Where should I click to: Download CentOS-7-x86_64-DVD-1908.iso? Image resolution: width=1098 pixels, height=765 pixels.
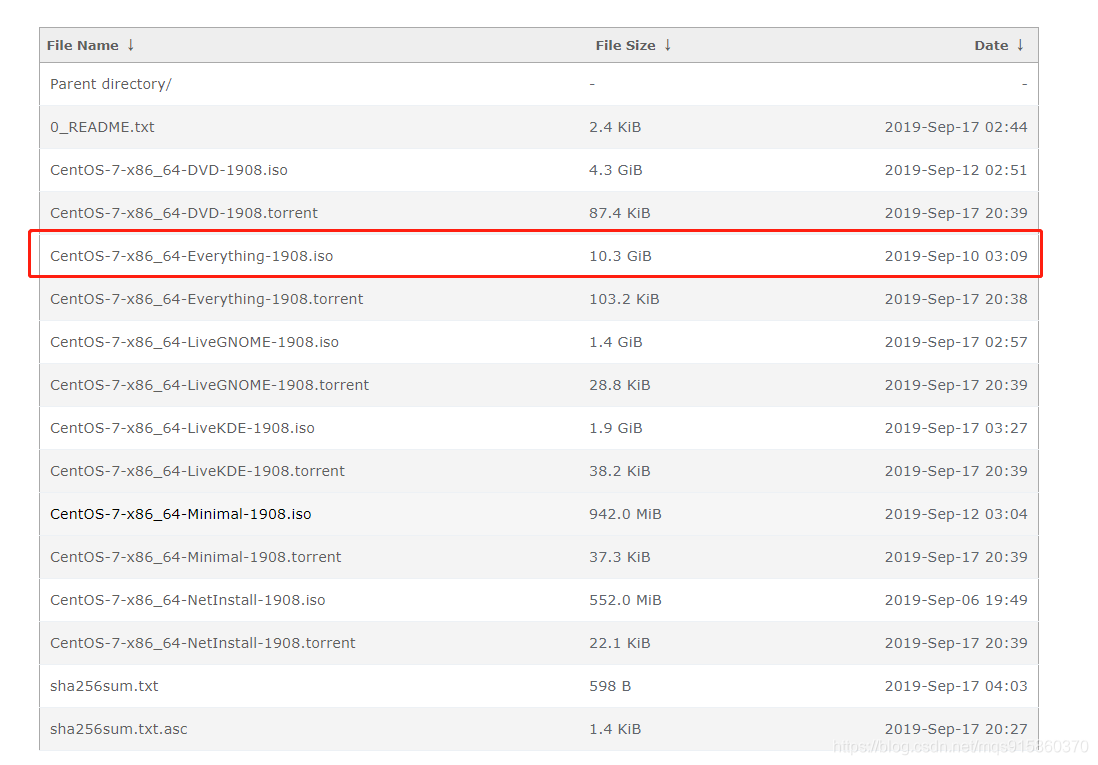pos(169,170)
